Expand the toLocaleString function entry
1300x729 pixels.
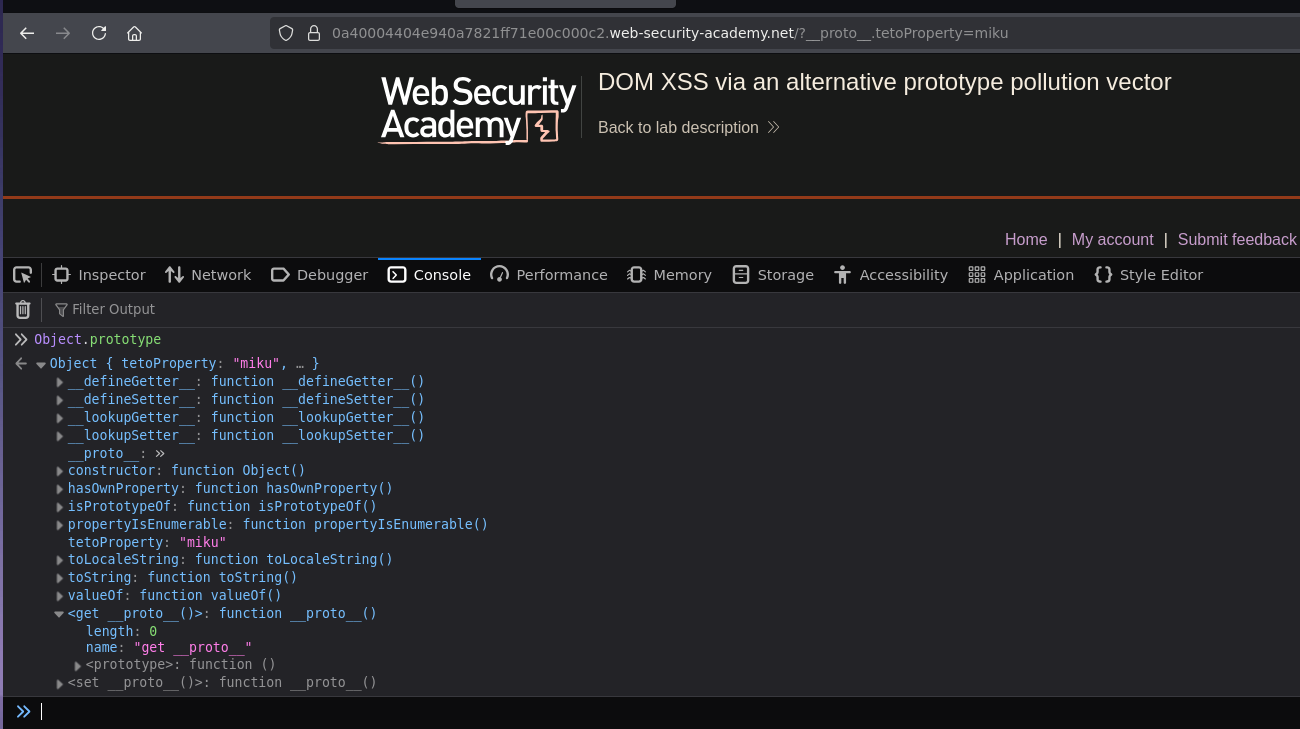point(60,560)
